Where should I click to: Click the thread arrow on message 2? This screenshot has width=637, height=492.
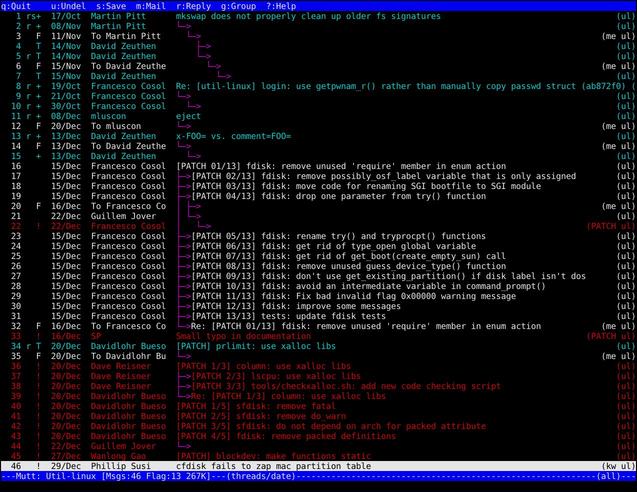[183, 26]
